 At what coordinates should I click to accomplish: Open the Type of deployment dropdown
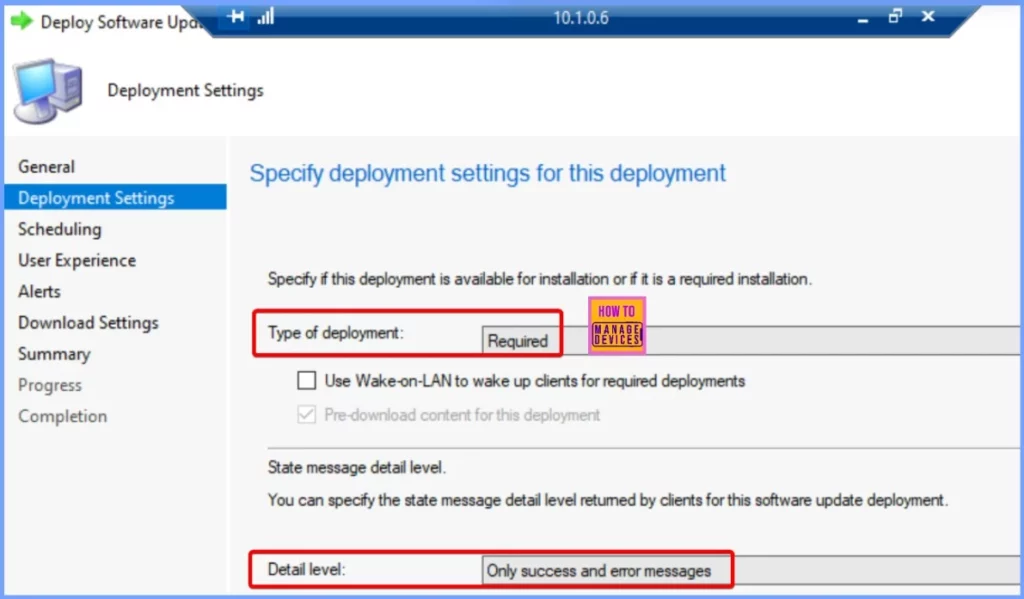(x=752, y=340)
